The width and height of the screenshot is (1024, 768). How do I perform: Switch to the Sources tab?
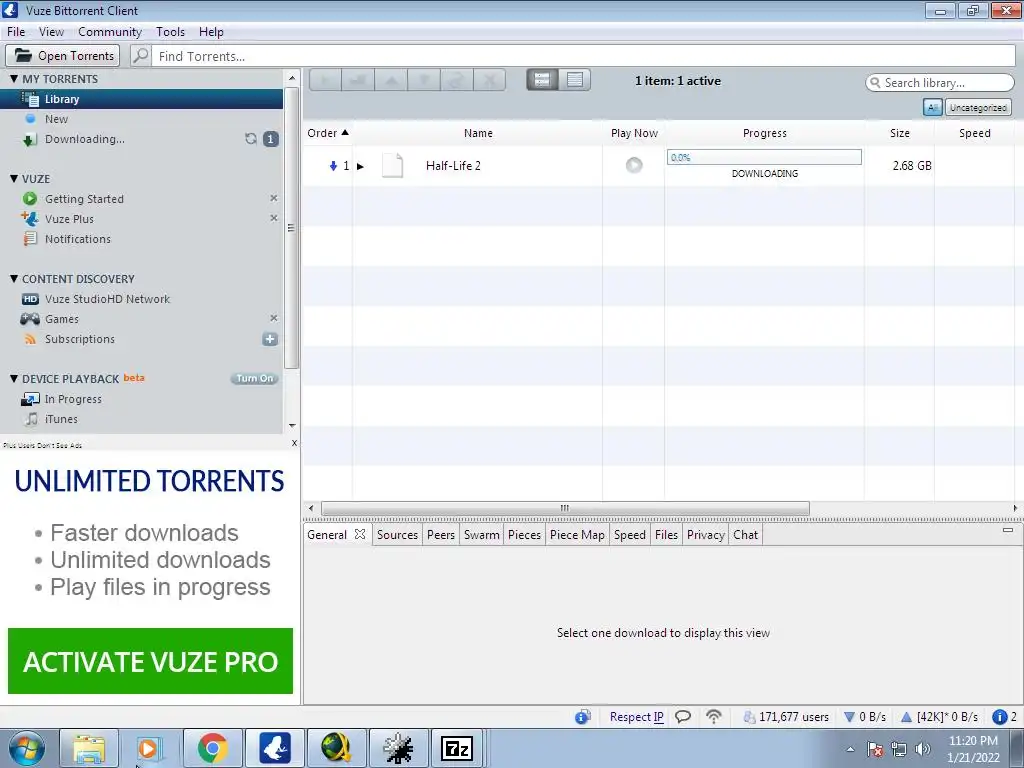click(x=397, y=535)
